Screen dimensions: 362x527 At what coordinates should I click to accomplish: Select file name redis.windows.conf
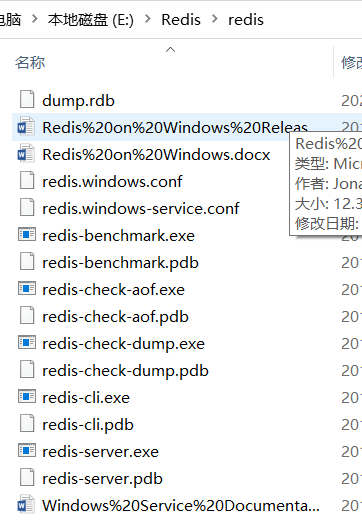click(x=112, y=182)
